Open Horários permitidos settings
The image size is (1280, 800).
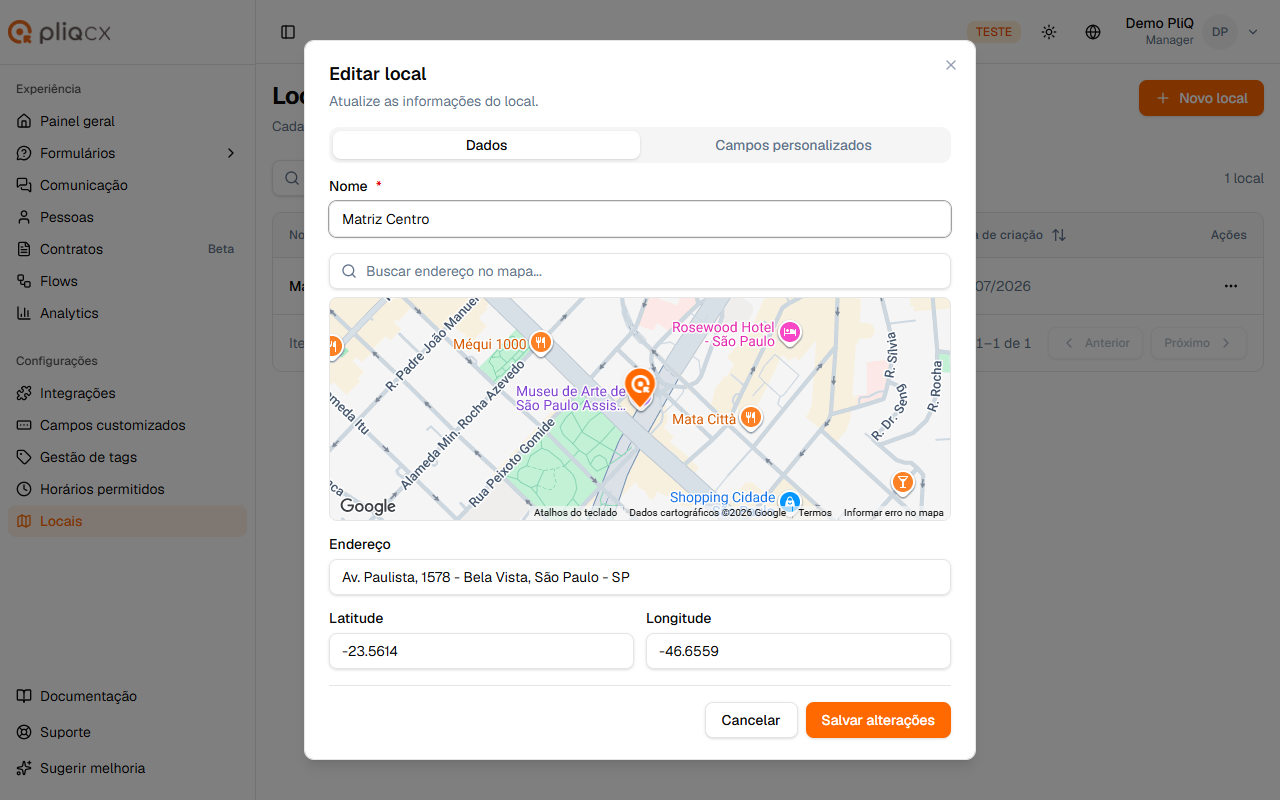tap(127, 489)
